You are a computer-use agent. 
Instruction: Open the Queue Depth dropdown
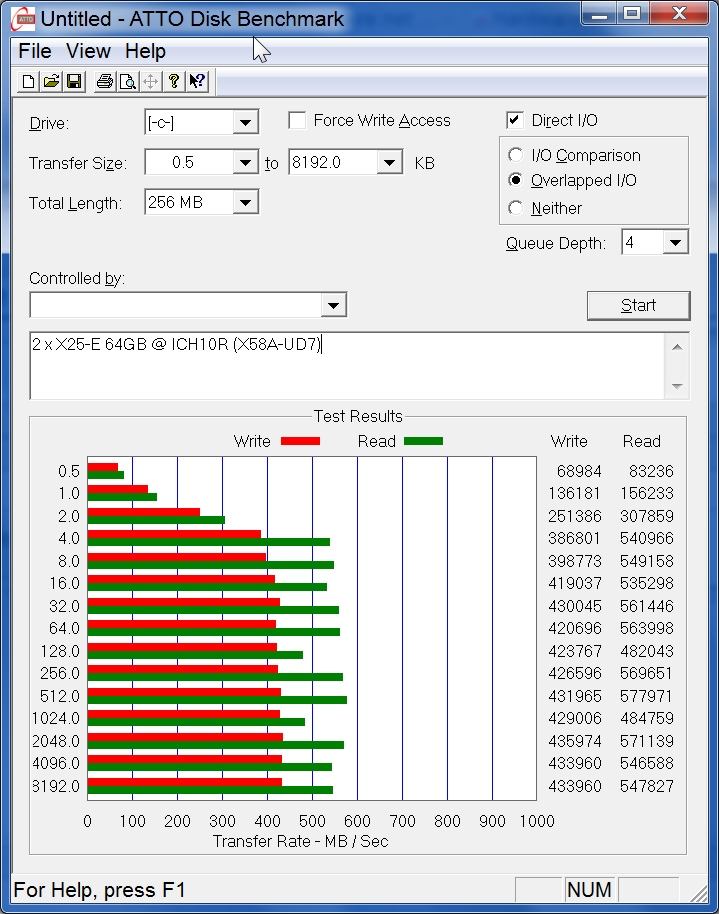click(x=675, y=242)
